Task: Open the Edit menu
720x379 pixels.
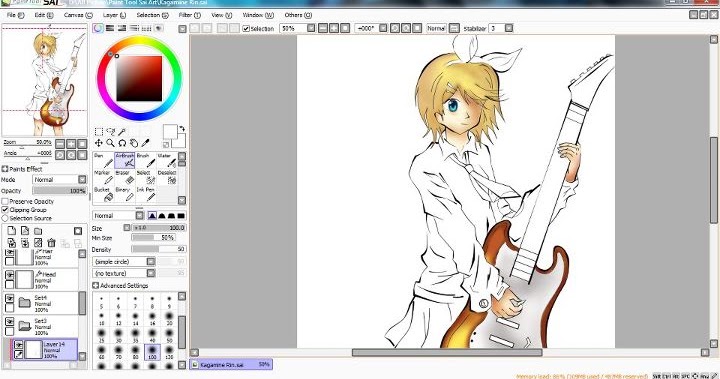Action: [44, 15]
